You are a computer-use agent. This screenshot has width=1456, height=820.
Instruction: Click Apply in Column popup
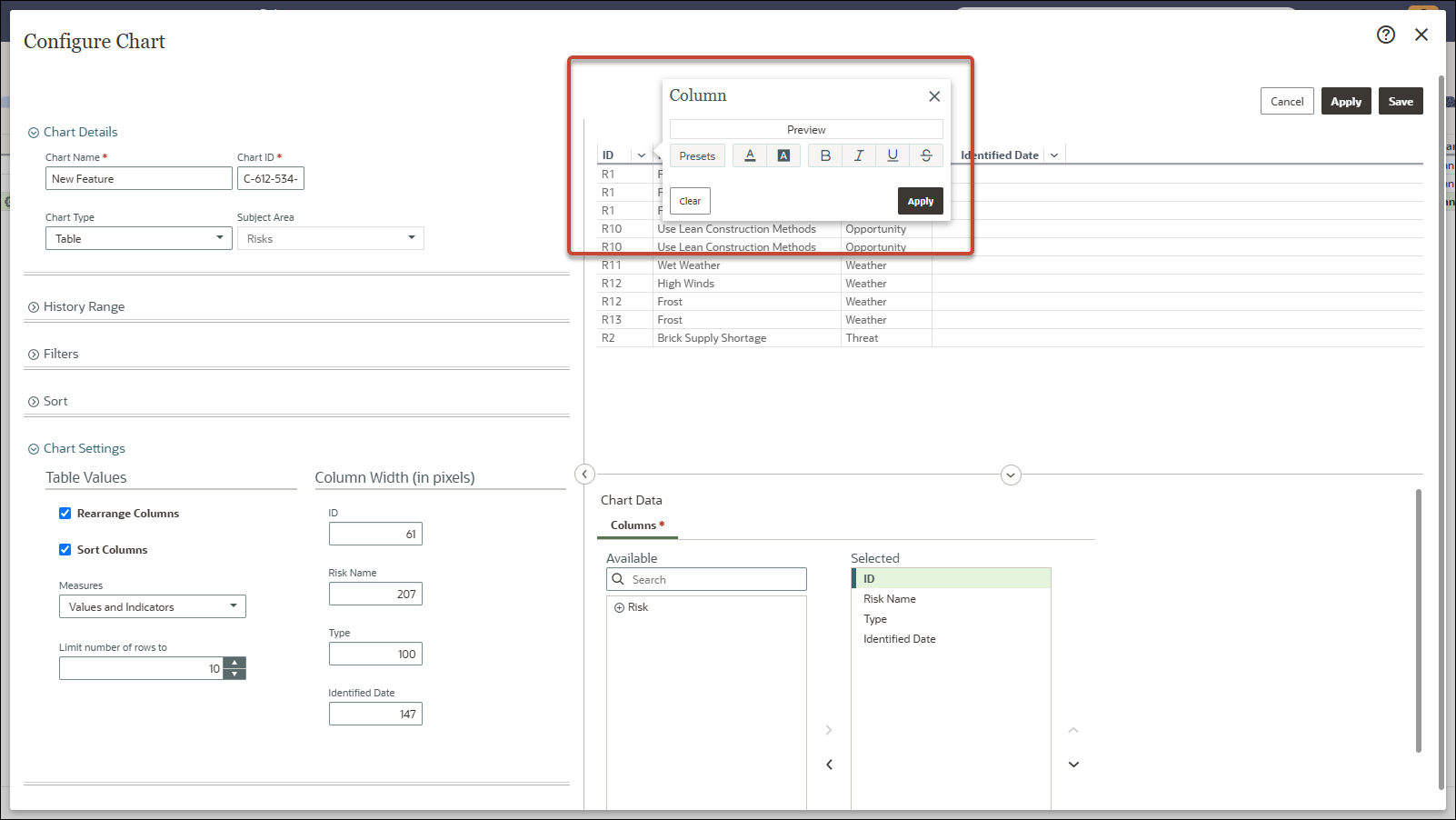[x=920, y=201]
